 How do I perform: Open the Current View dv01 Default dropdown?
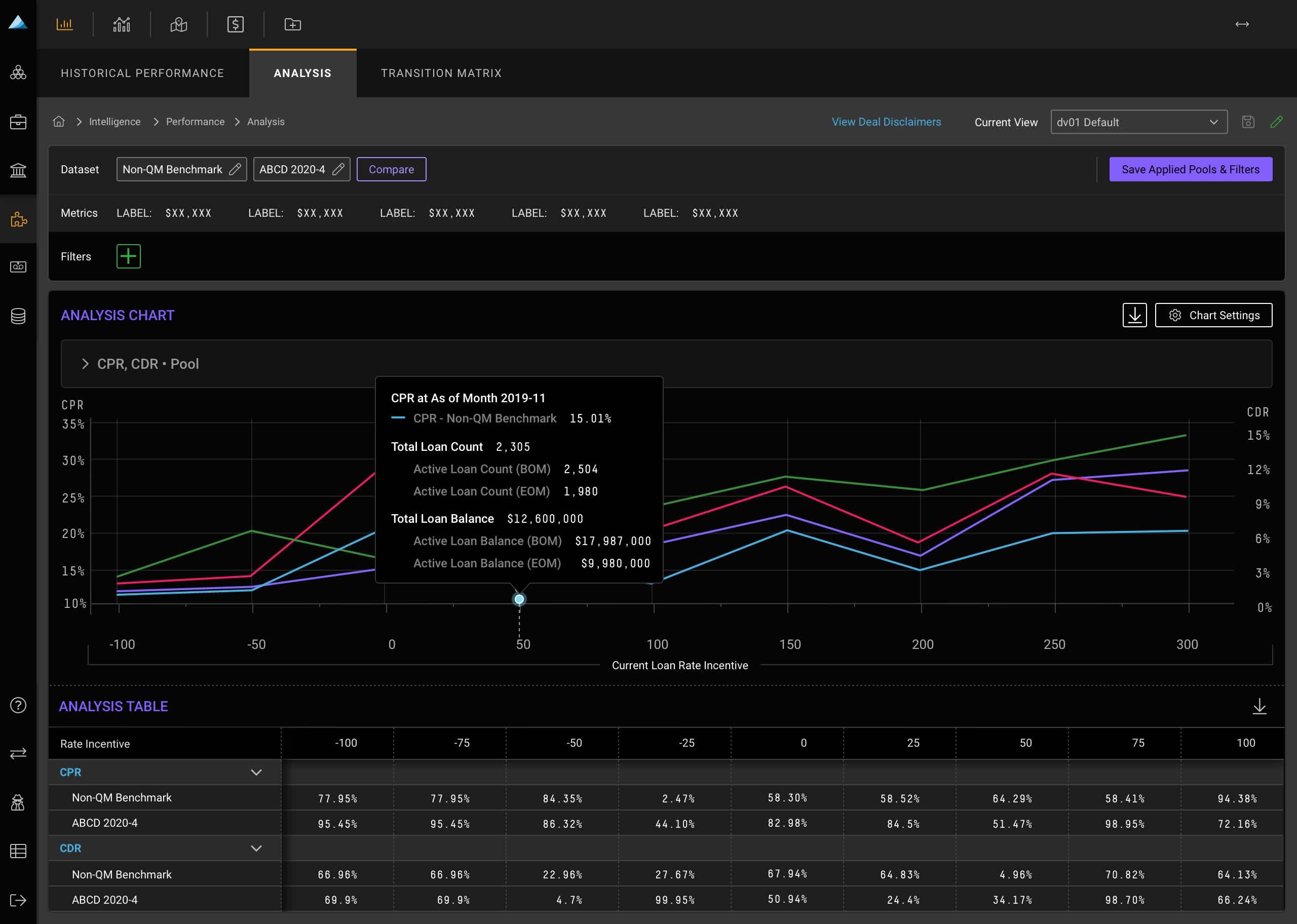pos(1139,122)
